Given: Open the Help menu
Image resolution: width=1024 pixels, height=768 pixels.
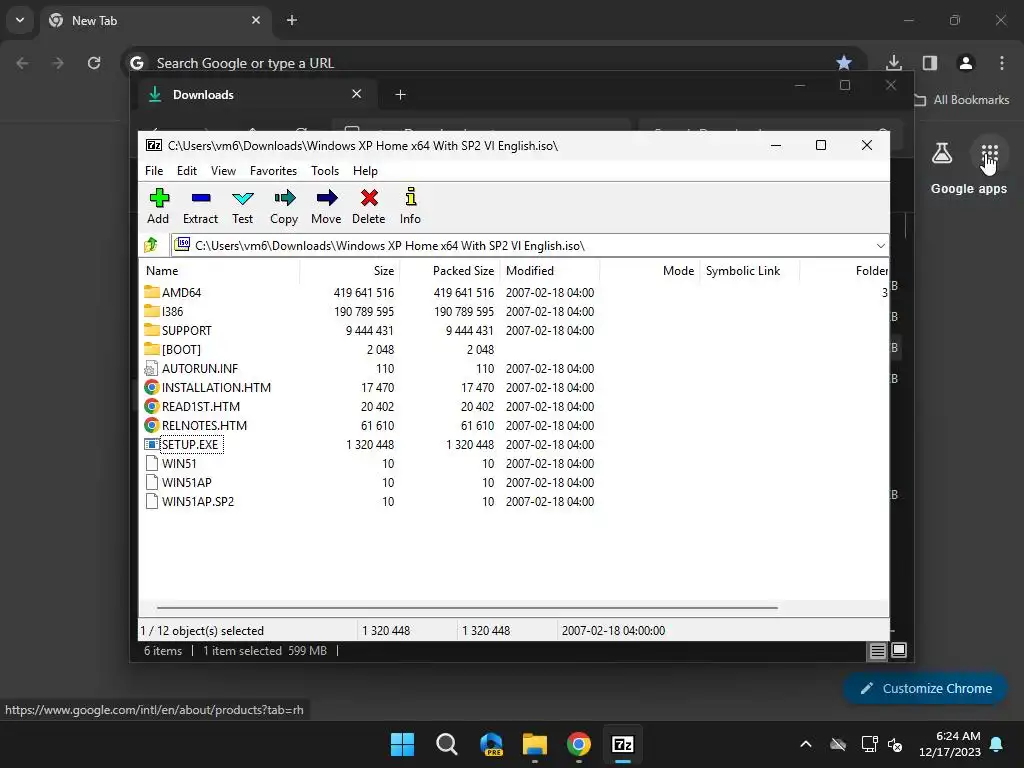Looking at the screenshot, I should coord(365,170).
